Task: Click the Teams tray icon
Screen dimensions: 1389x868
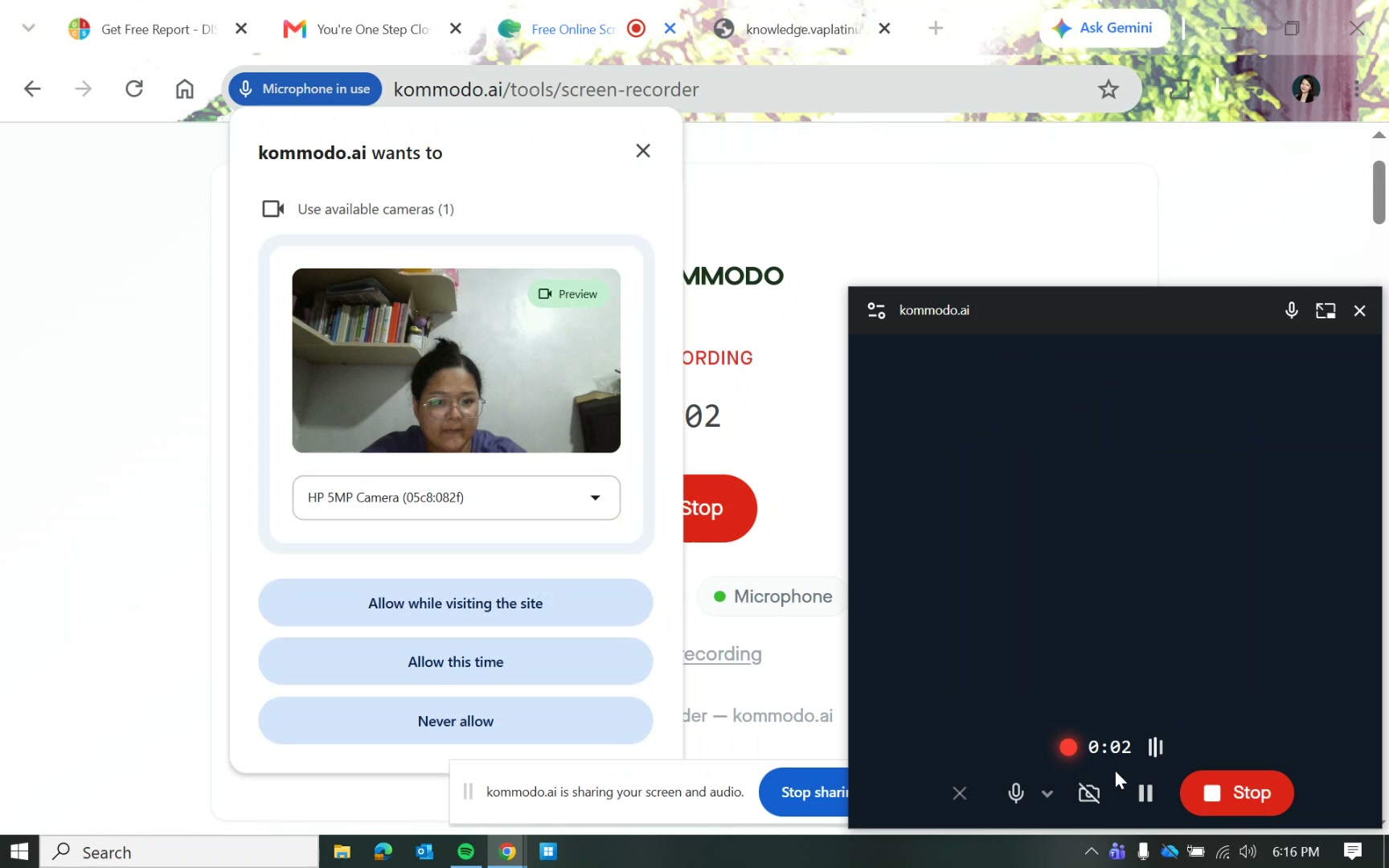Action: pyautogui.click(x=1117, y=851)
